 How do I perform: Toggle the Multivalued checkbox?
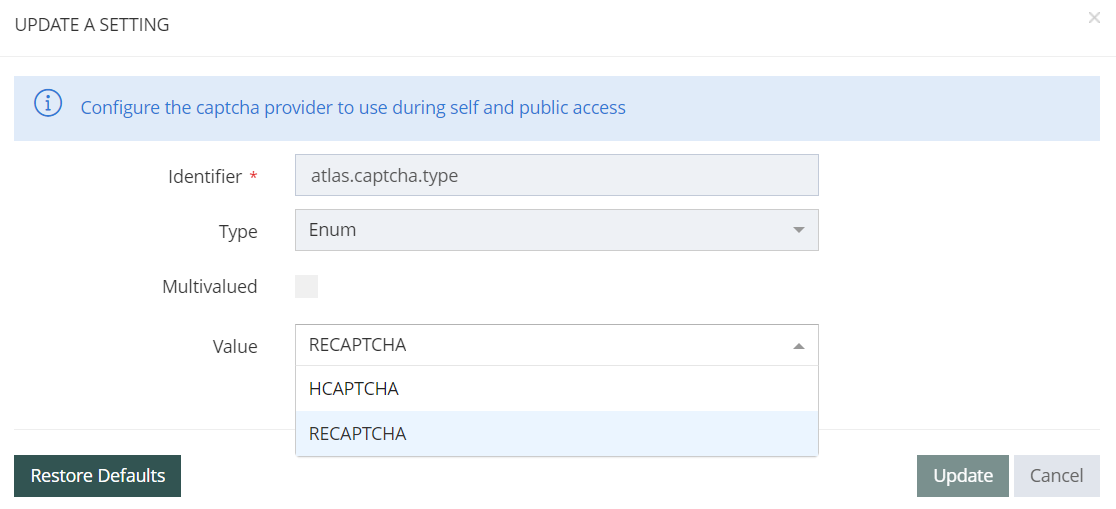pyautogui.click(x=307, y=287)
